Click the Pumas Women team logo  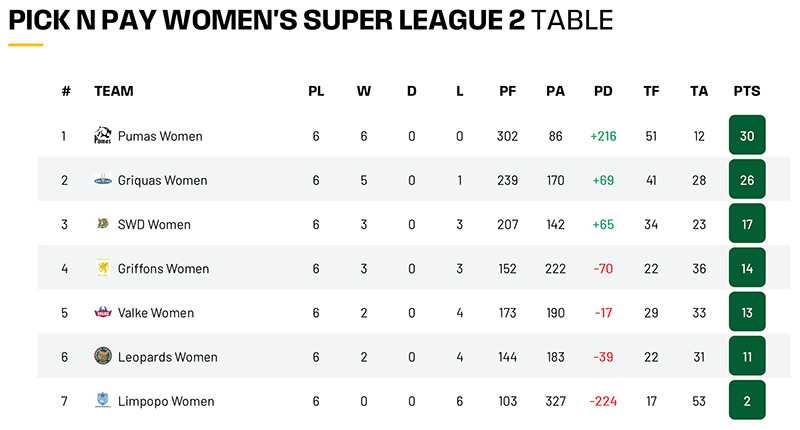click(x=103, y=135)
